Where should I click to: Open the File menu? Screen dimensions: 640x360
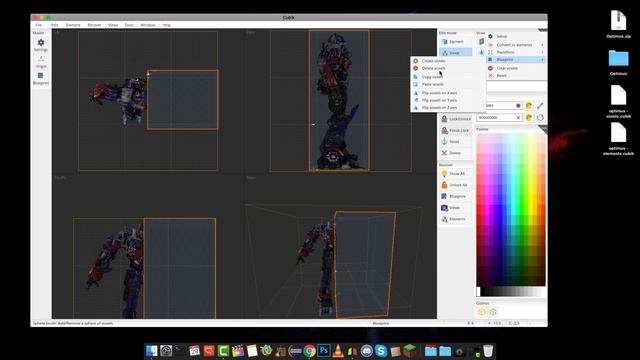tap(38, 25)
